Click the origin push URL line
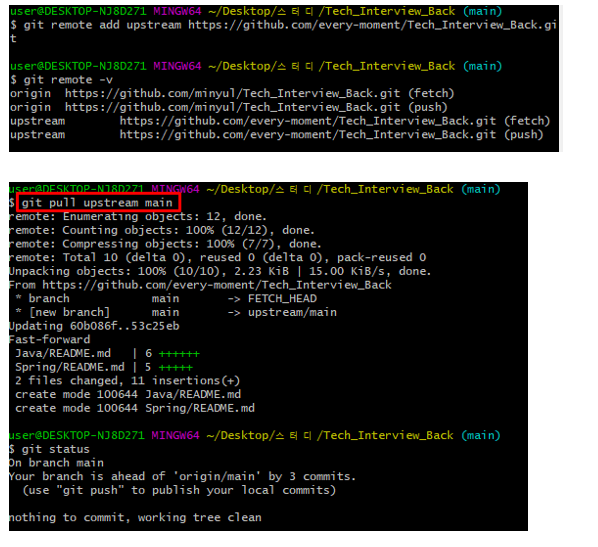 [x=228, y=107]
